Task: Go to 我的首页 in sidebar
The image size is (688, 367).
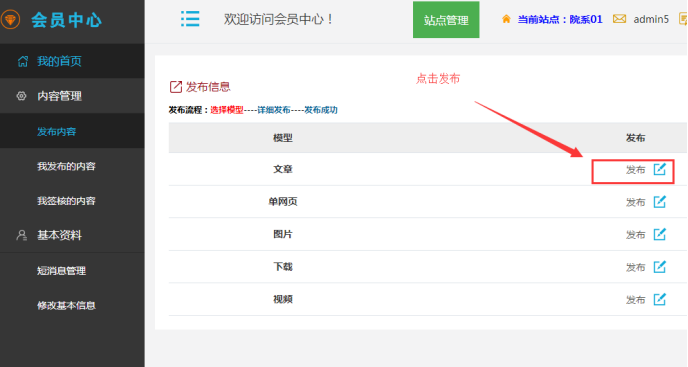Action: tap(72, 61)
